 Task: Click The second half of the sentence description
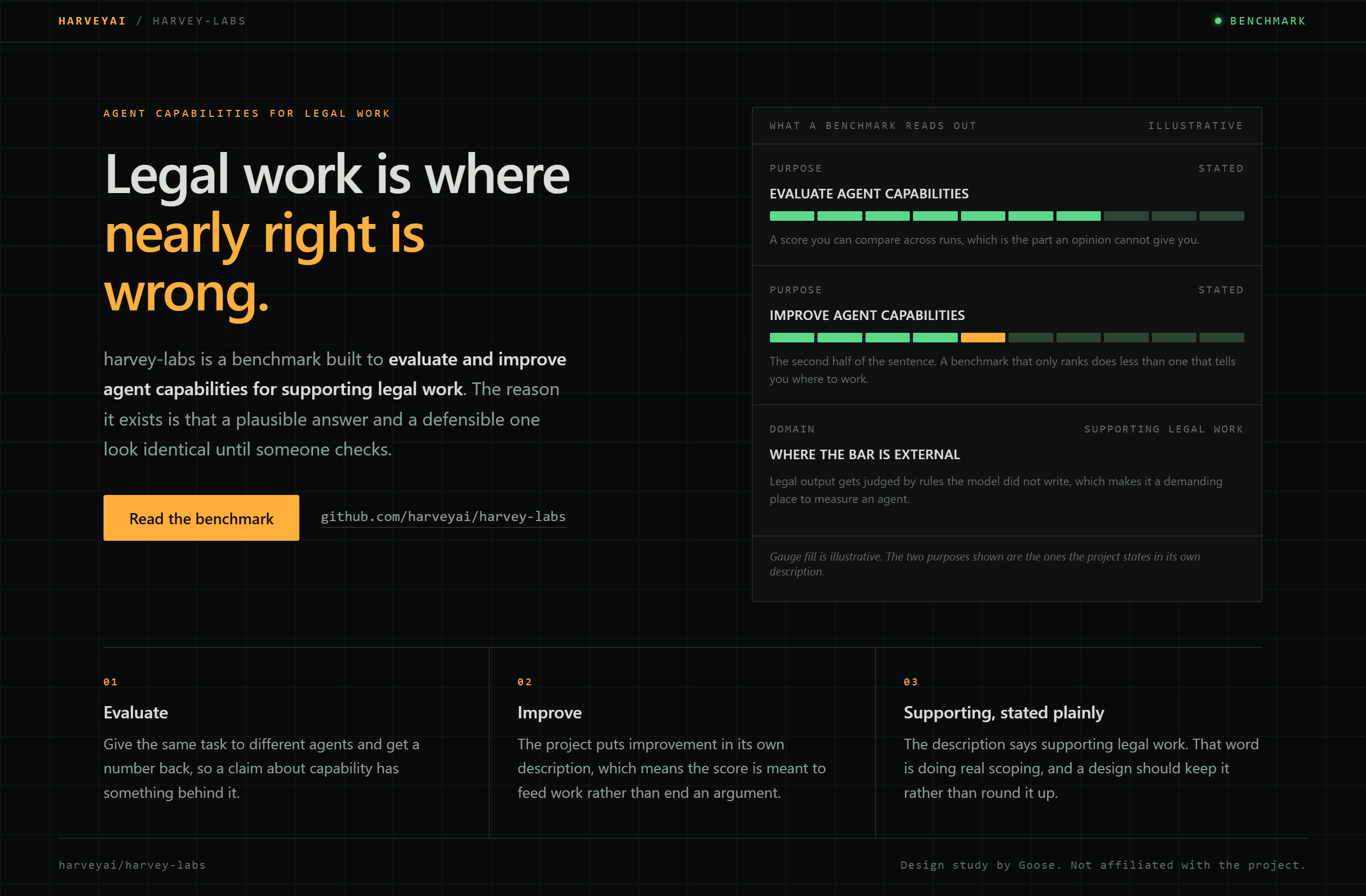point(1003,370)
